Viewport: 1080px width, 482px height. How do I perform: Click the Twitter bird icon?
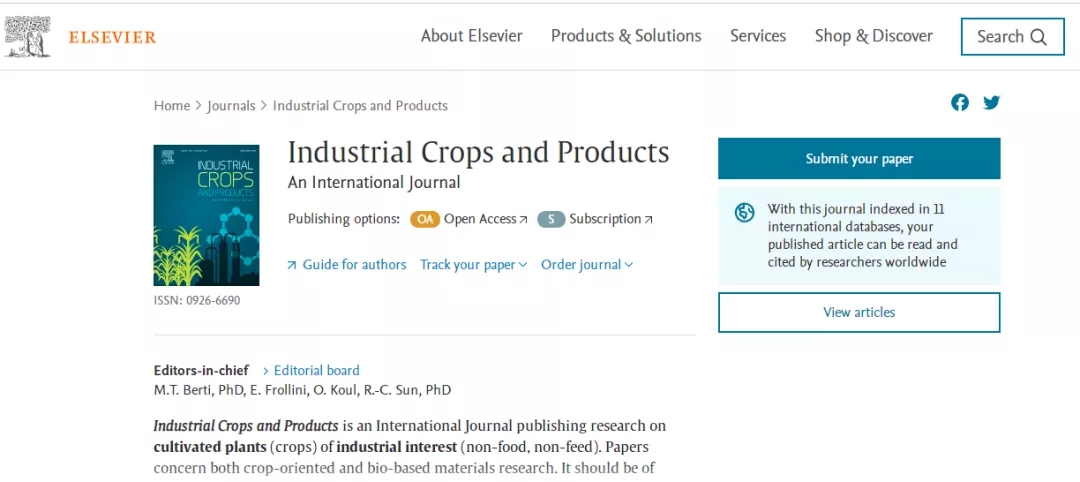[x=991, y=103]
